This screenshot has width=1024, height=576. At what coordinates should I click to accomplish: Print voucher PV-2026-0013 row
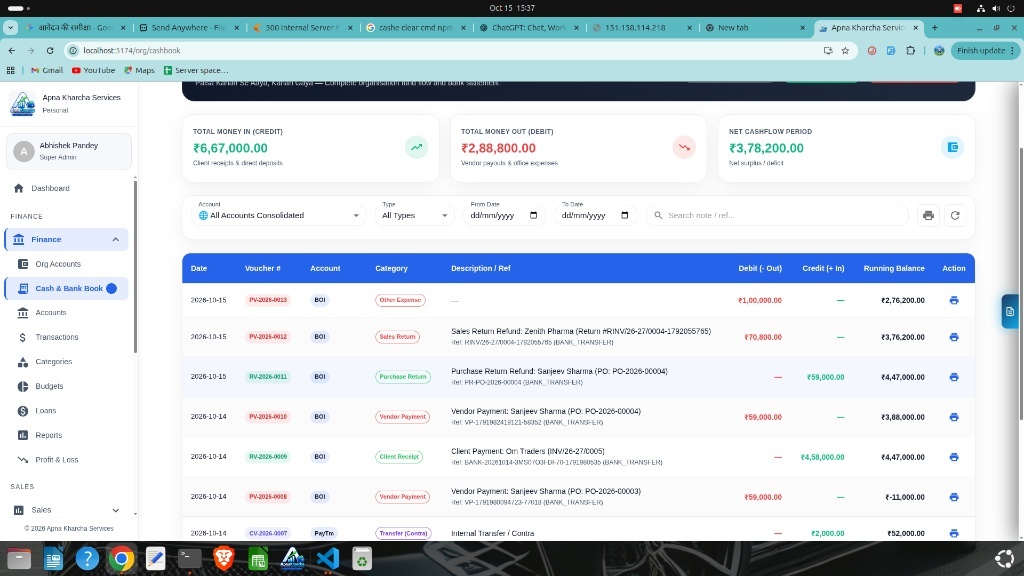click(x=953, y=300)
